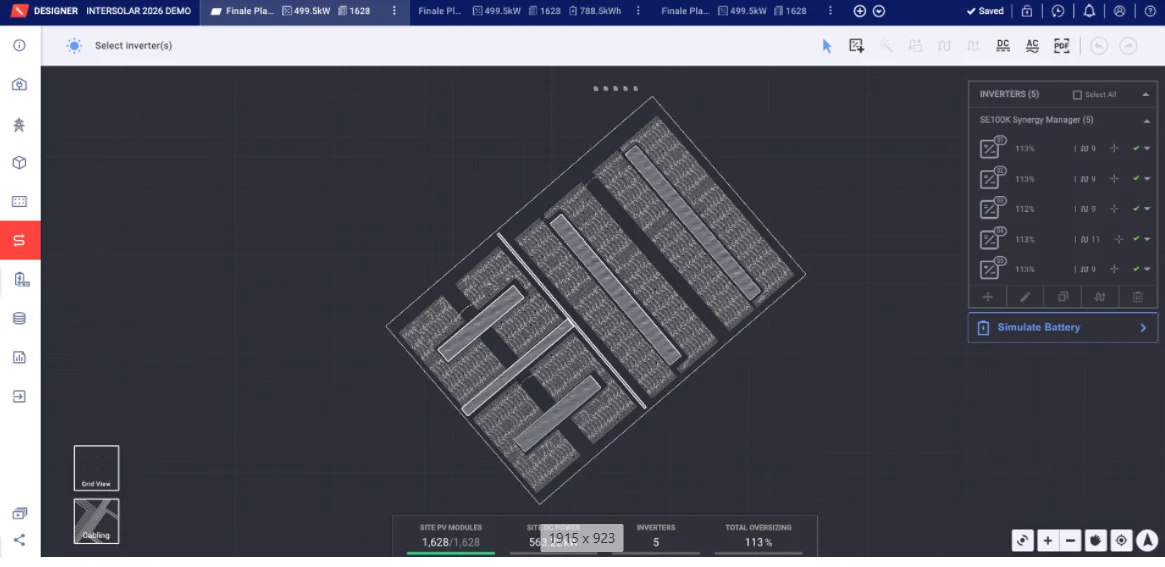Click the Saved status indicator
Viewport: 1165px width, 567px height.
click(984, 11)
